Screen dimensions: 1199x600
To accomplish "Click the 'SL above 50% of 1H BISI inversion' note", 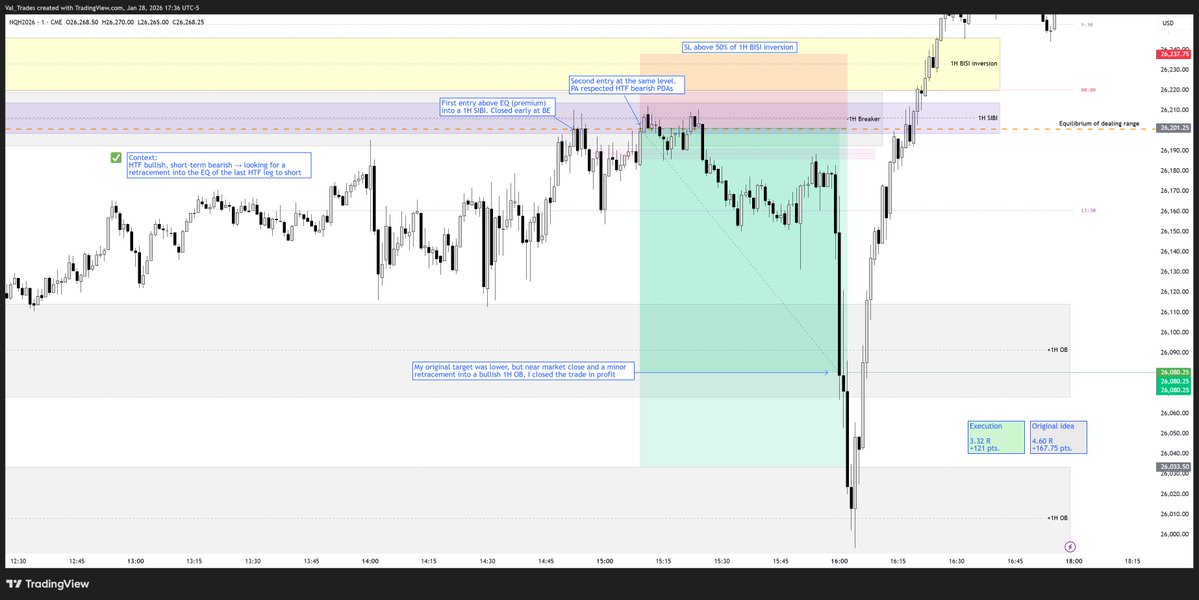I will (739, 47).
